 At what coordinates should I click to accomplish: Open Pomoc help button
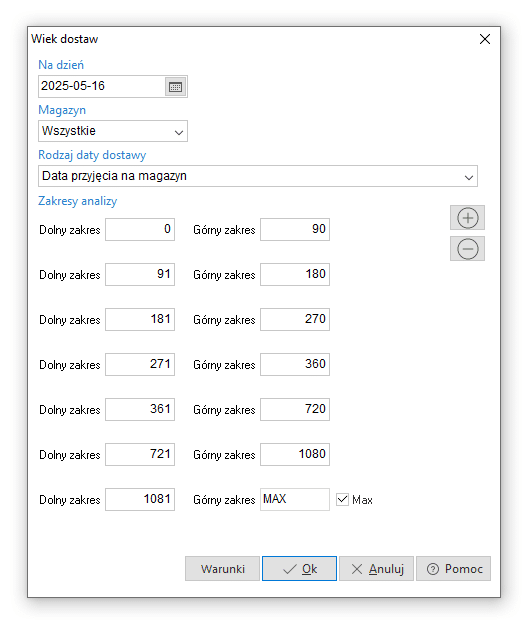pyautogui.click(x=454, y=569)
